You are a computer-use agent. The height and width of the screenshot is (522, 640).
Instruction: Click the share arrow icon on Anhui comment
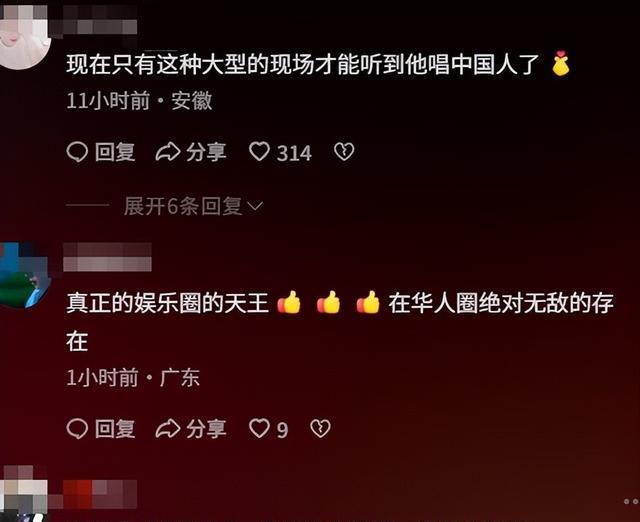(x=168, y=152)
